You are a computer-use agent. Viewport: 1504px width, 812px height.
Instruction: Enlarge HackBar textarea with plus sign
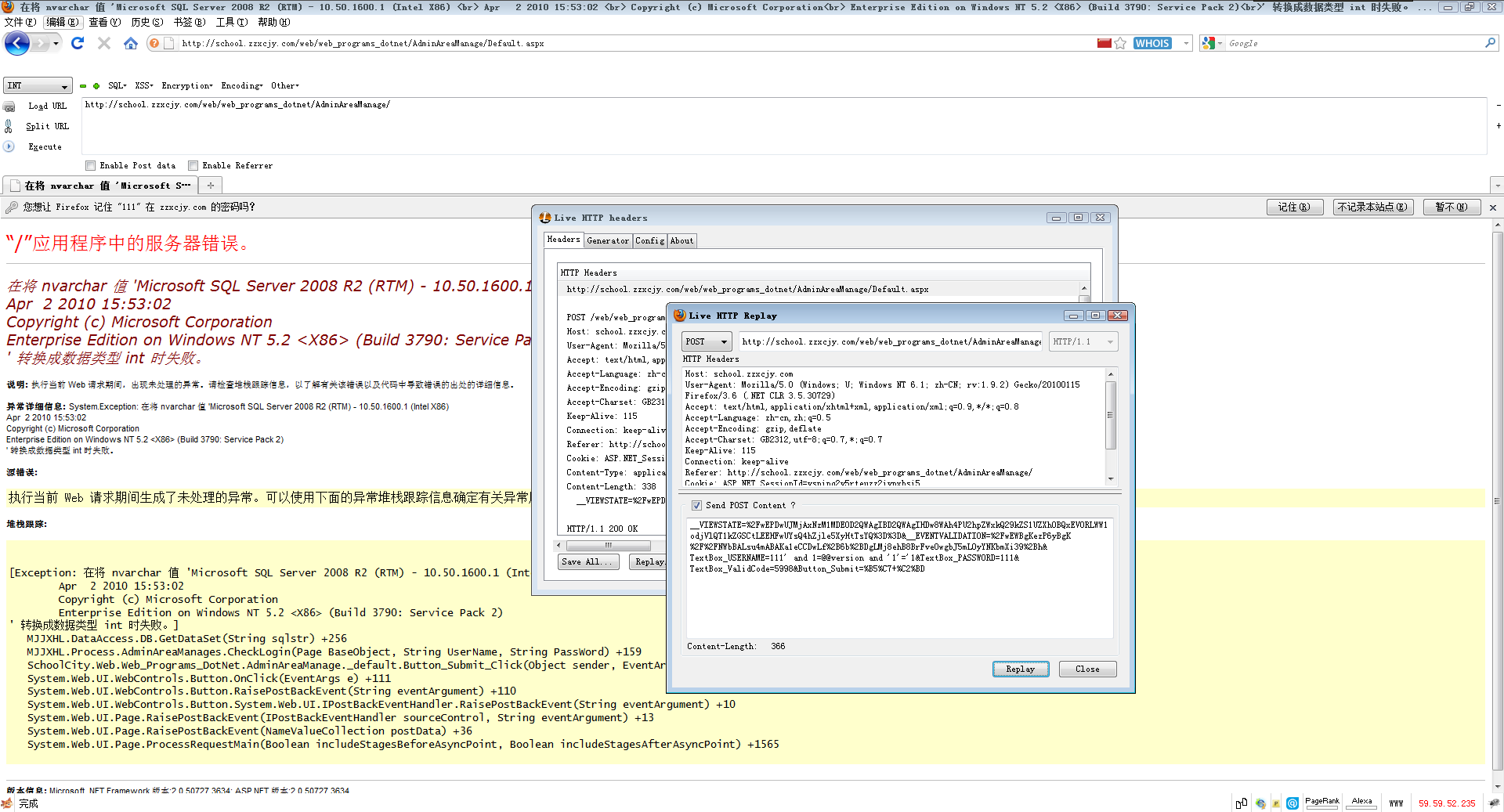pos(1499,125)
